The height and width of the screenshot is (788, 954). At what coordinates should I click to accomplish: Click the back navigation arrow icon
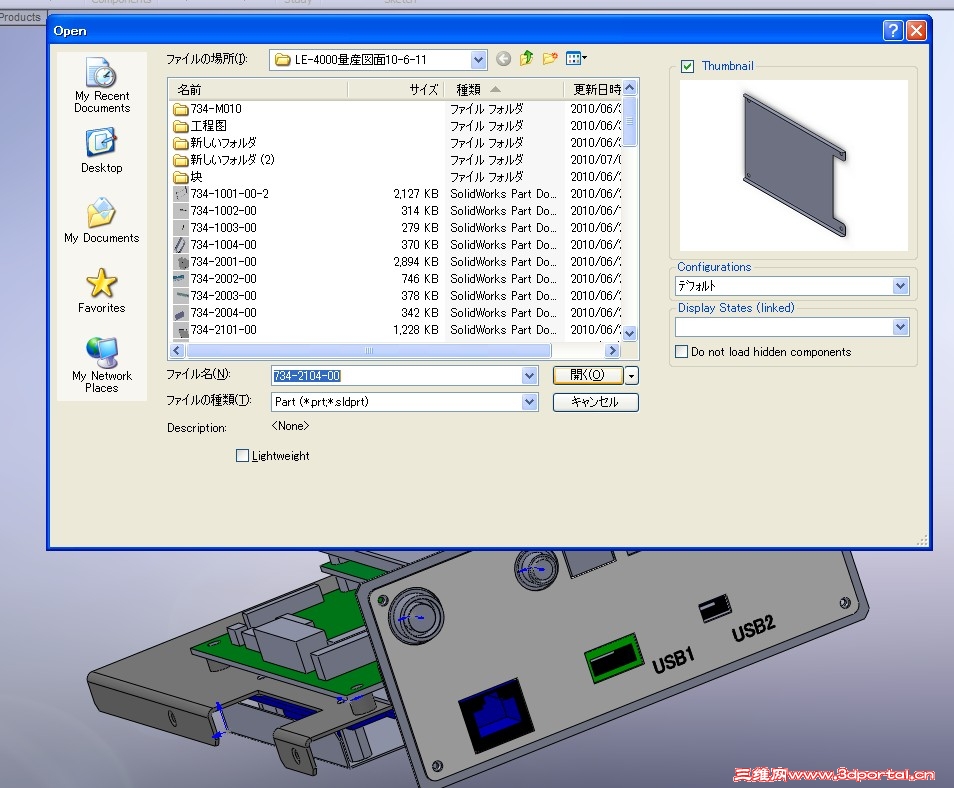pyautogui.click(x=503, y=58)
